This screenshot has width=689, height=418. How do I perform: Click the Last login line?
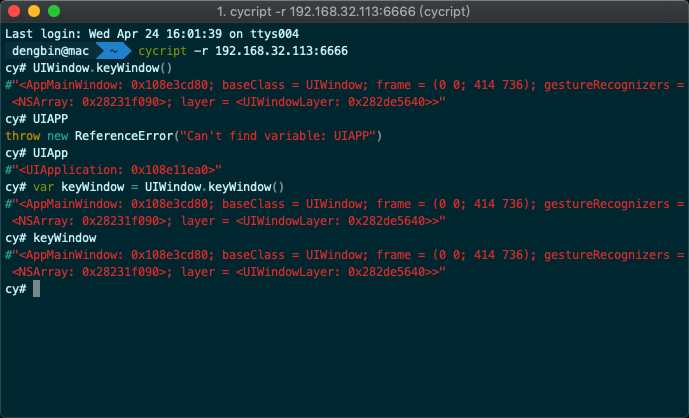pyautogui.click(x=152, y=34)
